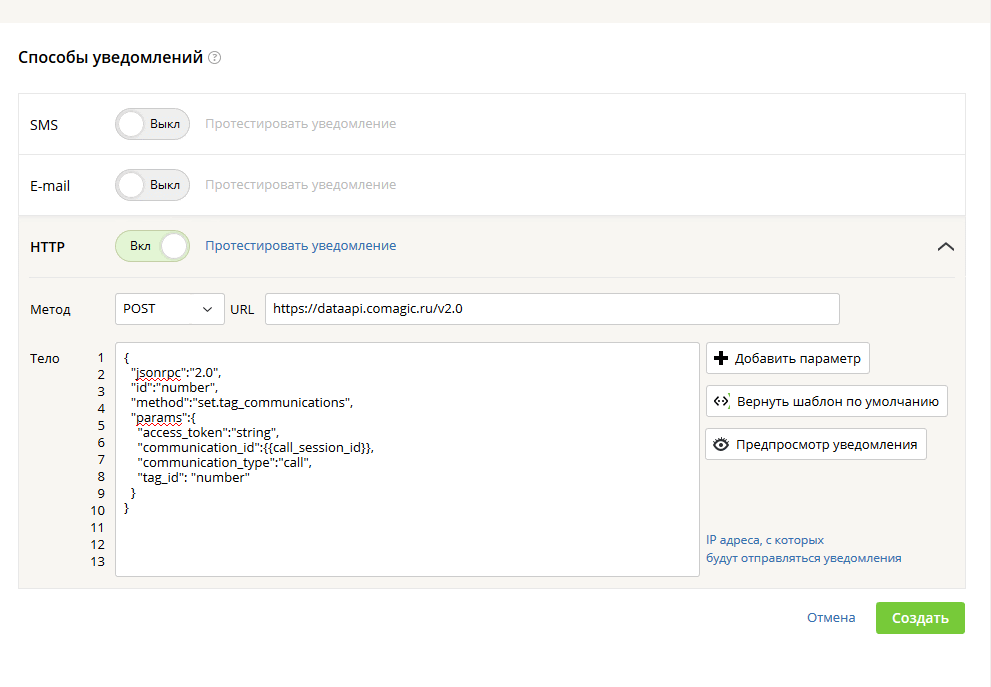The height and width of the screenshot is (687, 991).
Task: Click the "communication_type":"call" line
Action: (x=224, y=463)
